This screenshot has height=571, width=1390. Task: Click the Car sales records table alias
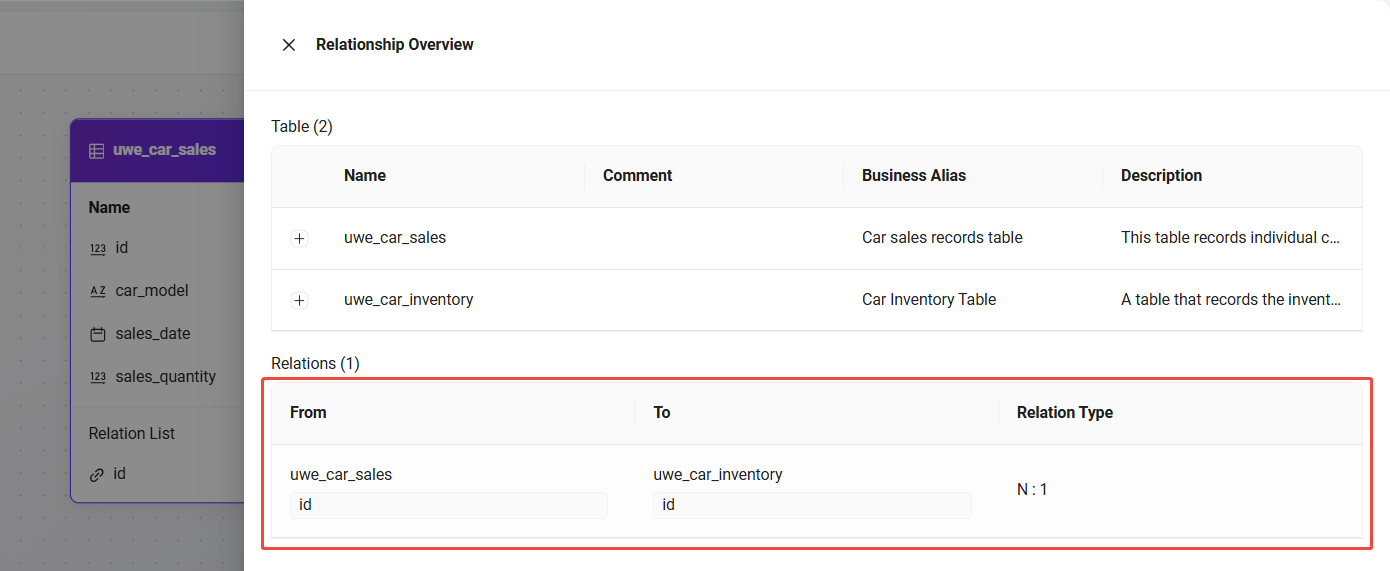pos(942,238)
